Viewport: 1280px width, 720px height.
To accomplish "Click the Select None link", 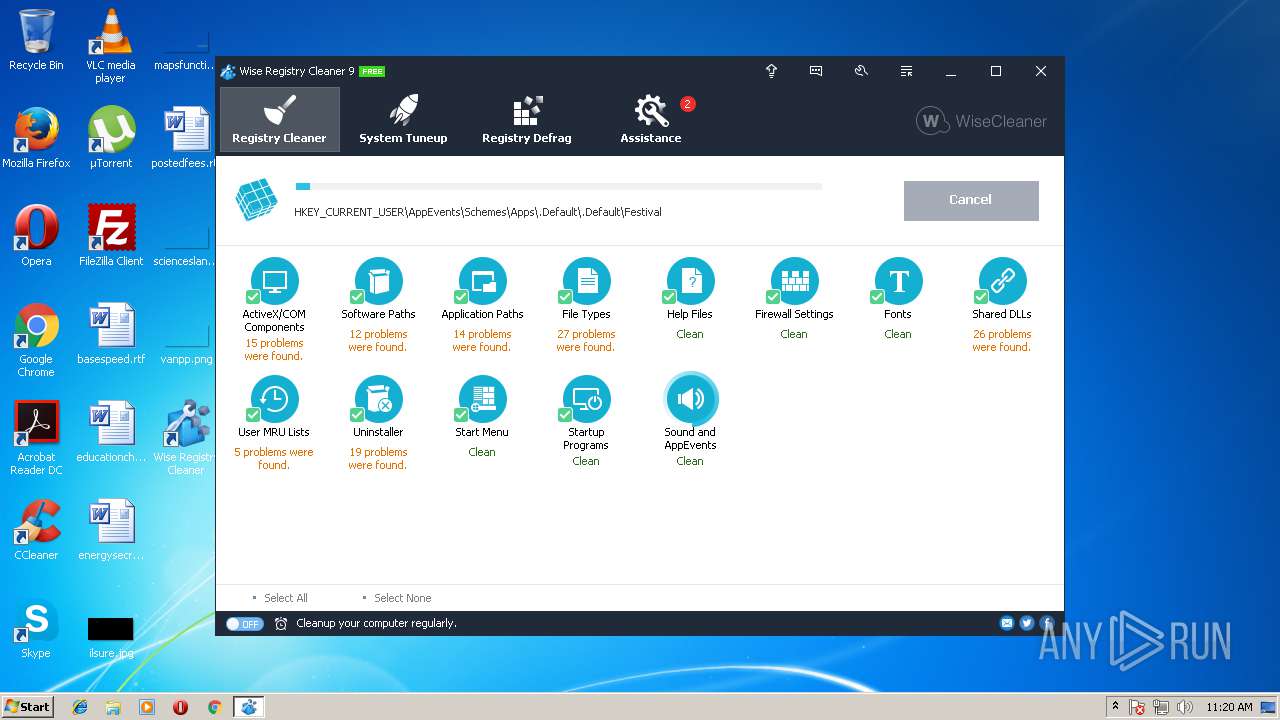I will [402, 598].
